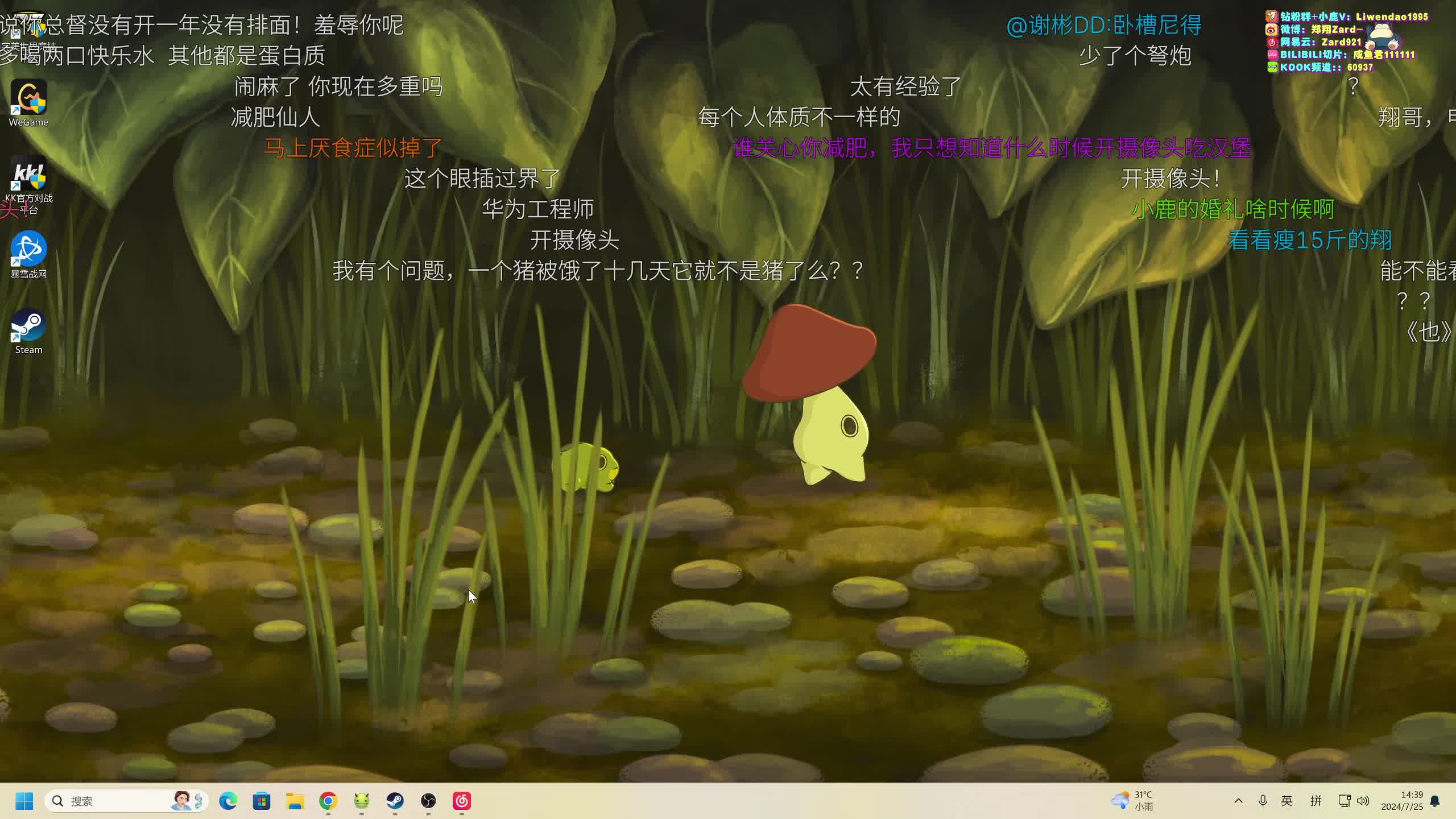Expand the hidden system tray icons chevron
Screen dimensions: 1456x819
(1238, 801)
